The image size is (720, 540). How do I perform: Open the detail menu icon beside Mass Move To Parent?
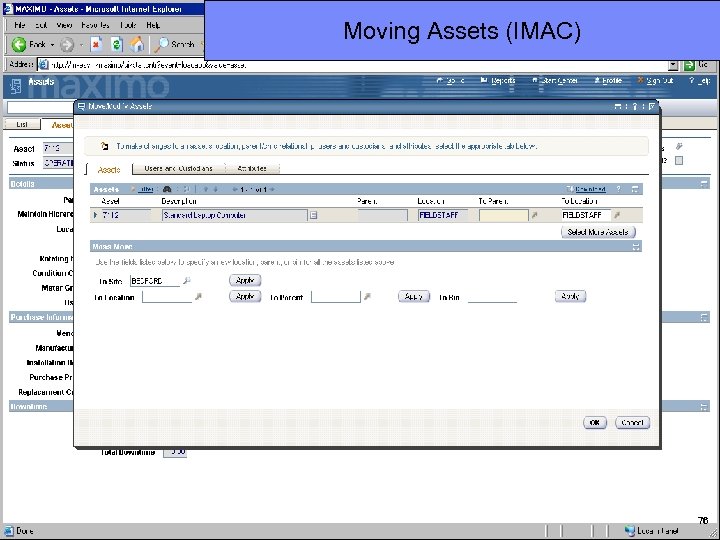pyautogui.click(x=367, y=297)
